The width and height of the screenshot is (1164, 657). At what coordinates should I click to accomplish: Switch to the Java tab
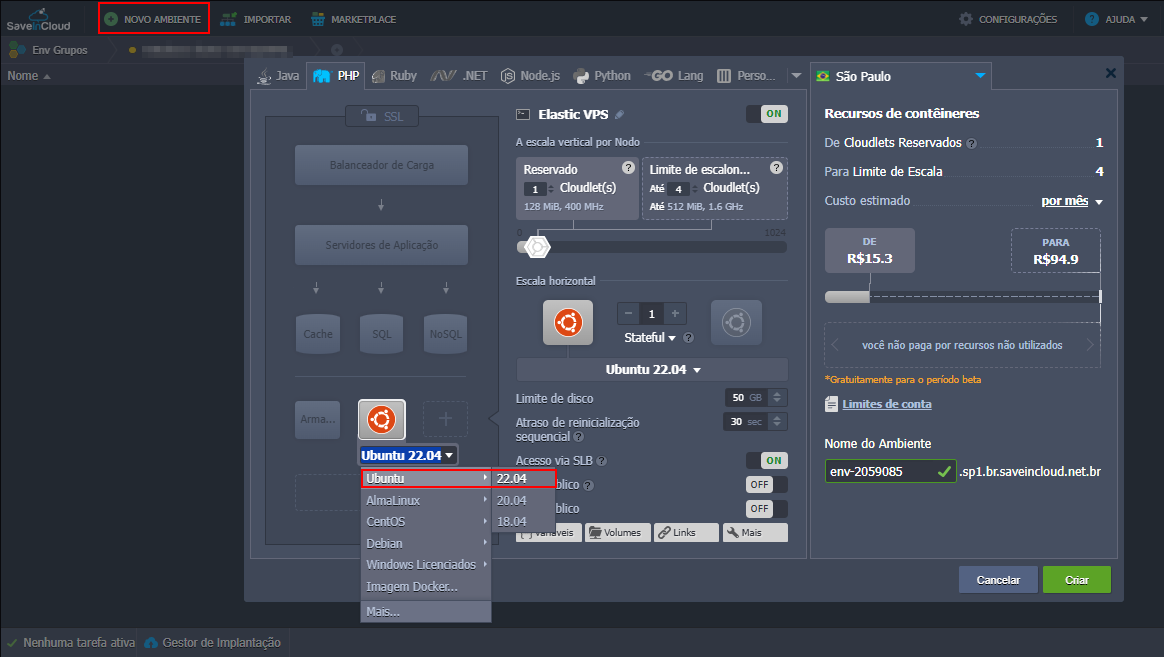tap(278, 76)
